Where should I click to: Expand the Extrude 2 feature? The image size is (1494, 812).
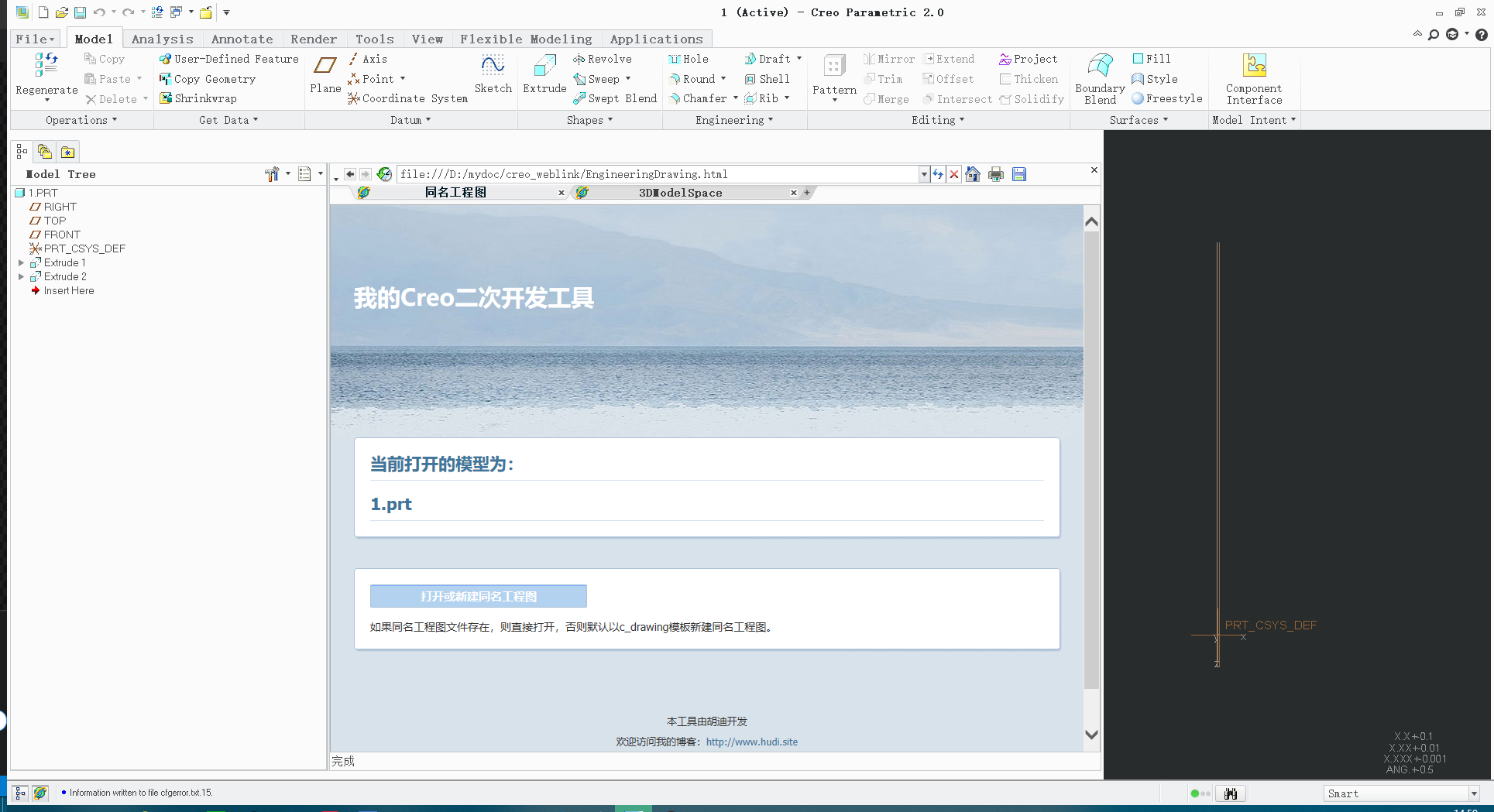[21, 277]
